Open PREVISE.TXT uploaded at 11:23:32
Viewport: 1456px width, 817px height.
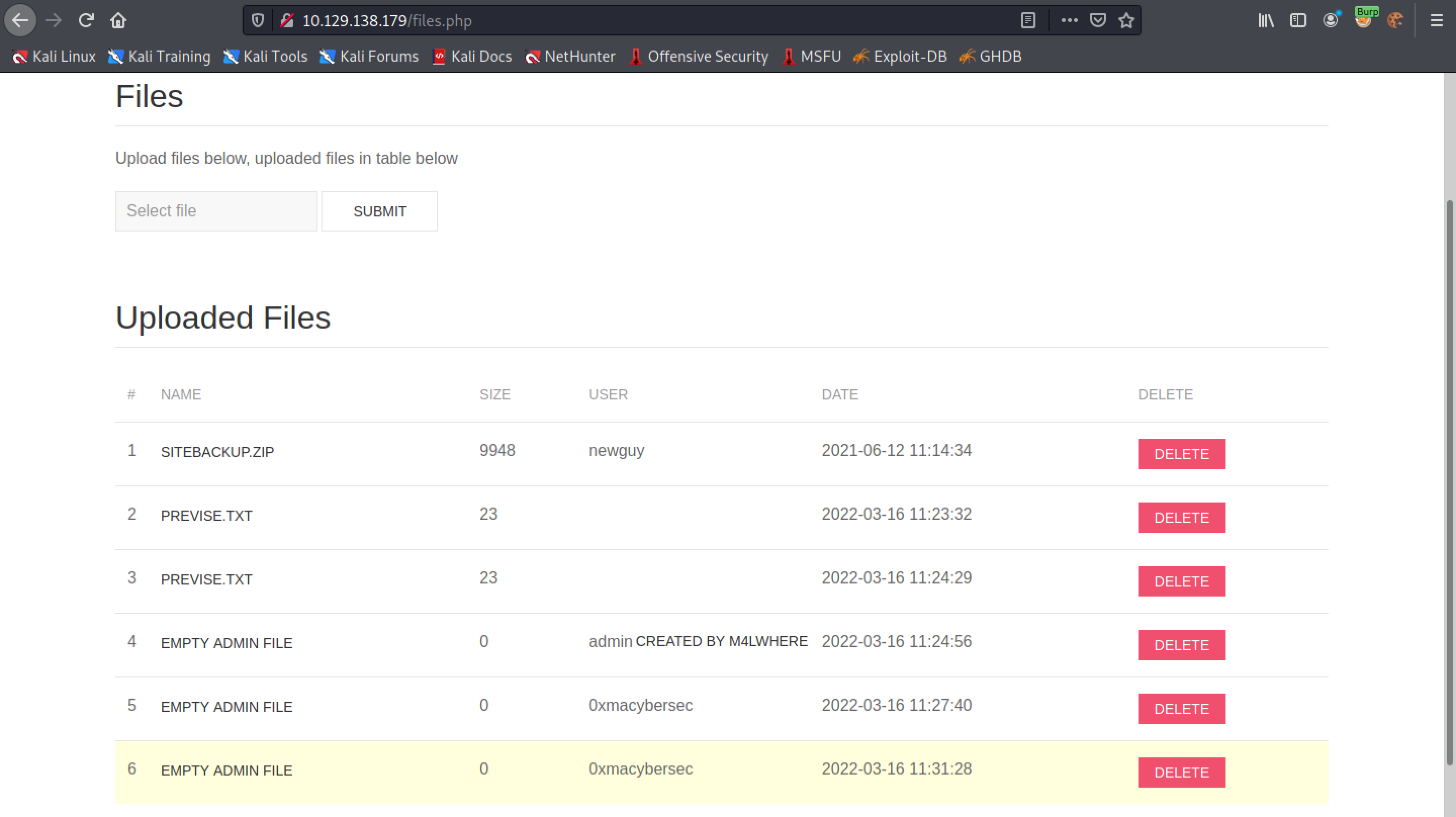click(x=206, y=516)
